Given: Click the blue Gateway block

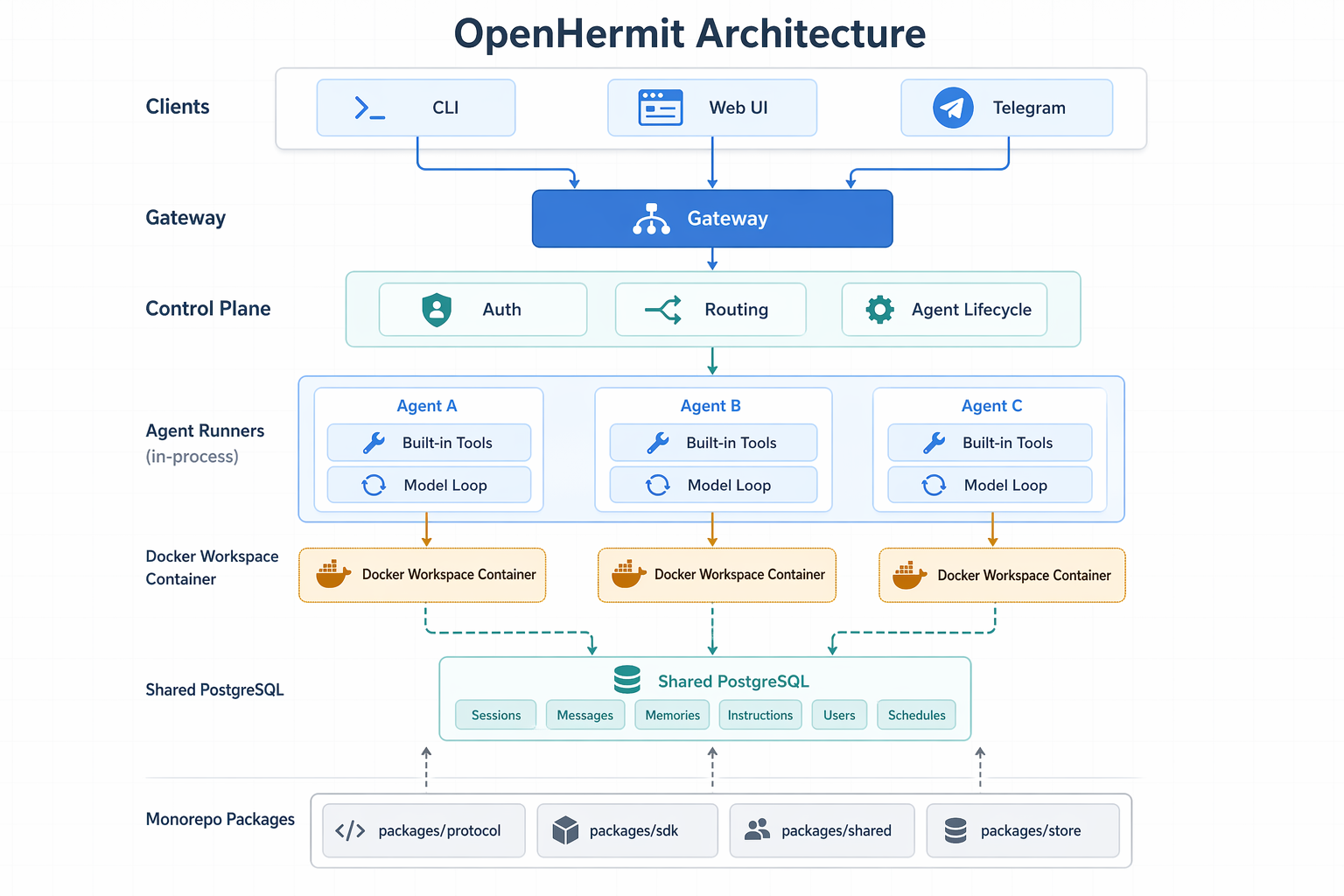Looking at the screenshot, I should coord(712,219).
